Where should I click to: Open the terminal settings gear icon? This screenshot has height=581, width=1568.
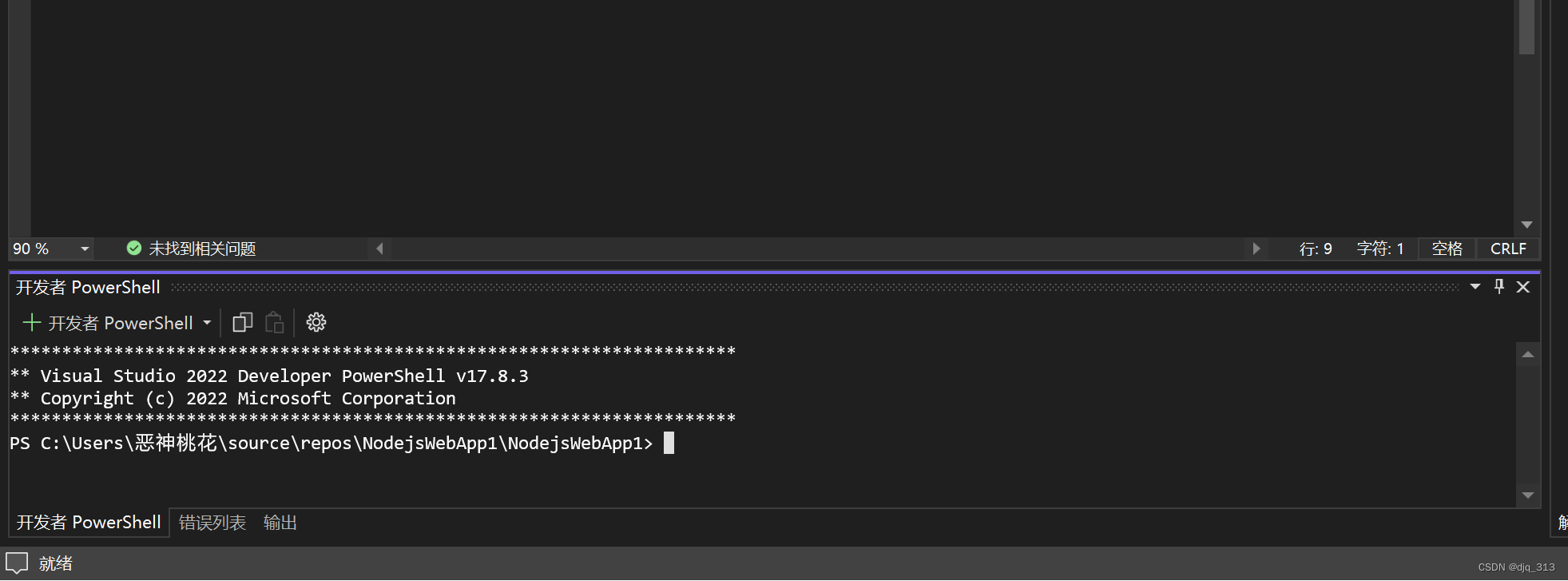pyautogui.click(x=316, y=322)
